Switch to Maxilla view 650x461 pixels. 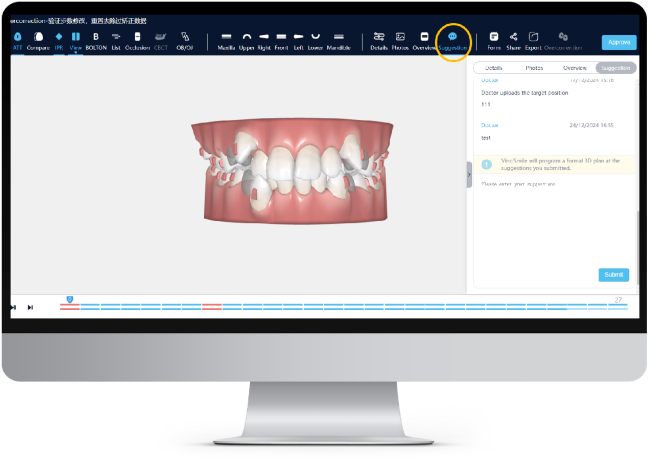tap(226, 39)
